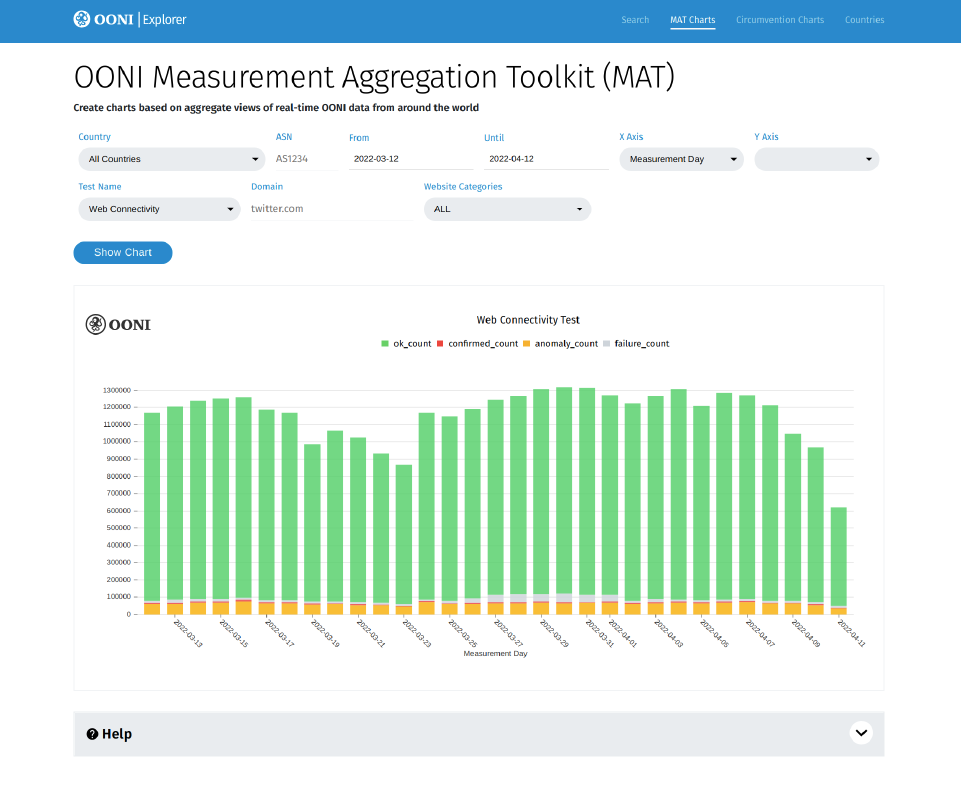
Task: Open the empty Y Axis dropdown
Action: pyautogui.click(x=816, y=159)
